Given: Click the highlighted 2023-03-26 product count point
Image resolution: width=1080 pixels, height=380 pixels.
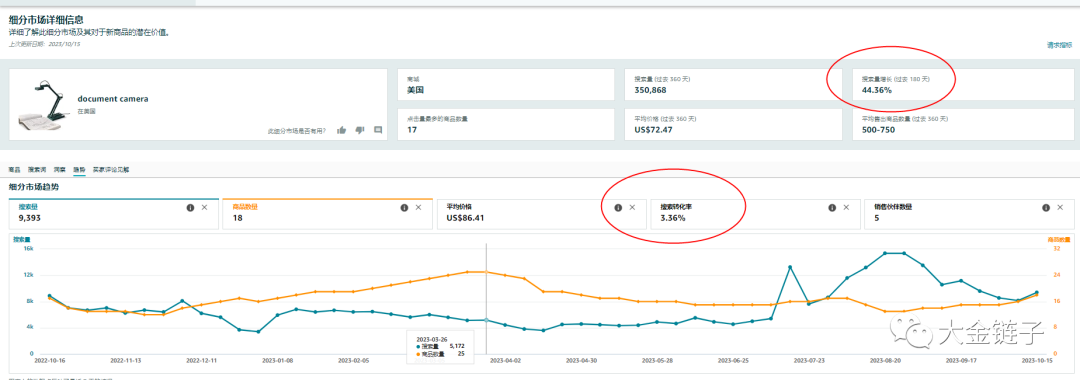Looking at the screenshot, I should [x=486, y=272].
